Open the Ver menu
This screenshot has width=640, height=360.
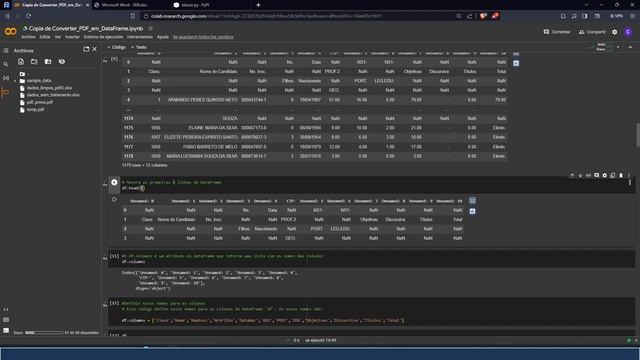58,37
